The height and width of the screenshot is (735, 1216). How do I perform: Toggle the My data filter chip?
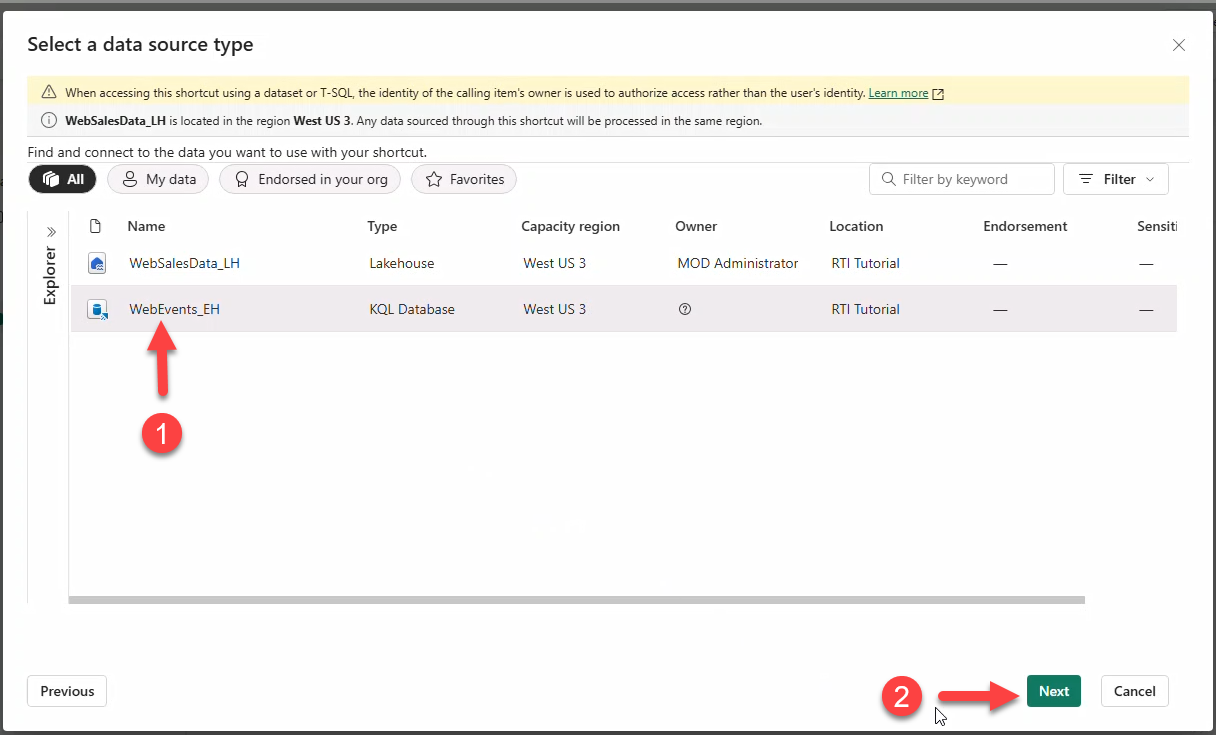coord(157,179)
